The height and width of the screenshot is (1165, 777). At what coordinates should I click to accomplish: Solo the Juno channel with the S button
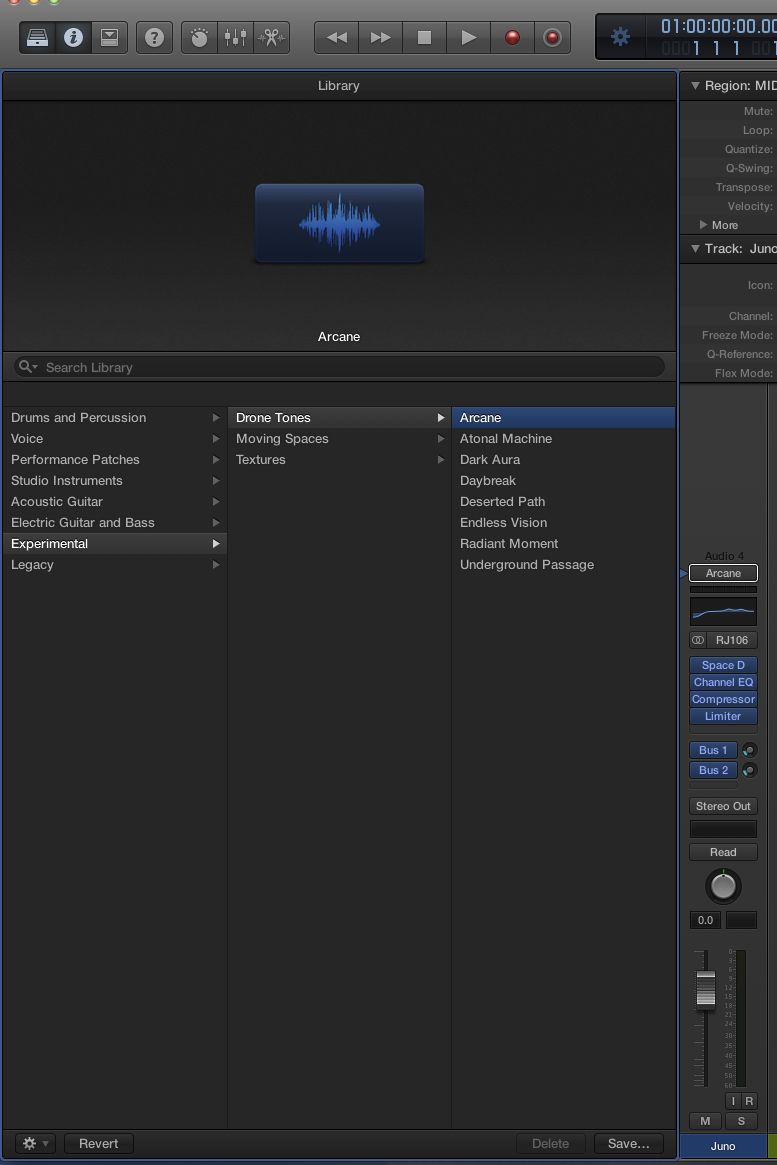pos(741,1121)
